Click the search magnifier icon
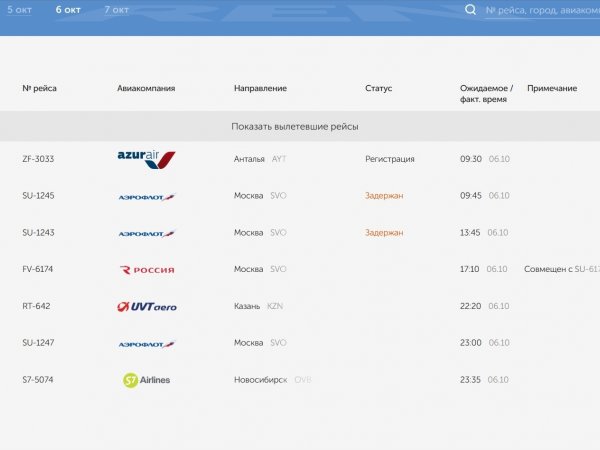 (x=470, y=10)
